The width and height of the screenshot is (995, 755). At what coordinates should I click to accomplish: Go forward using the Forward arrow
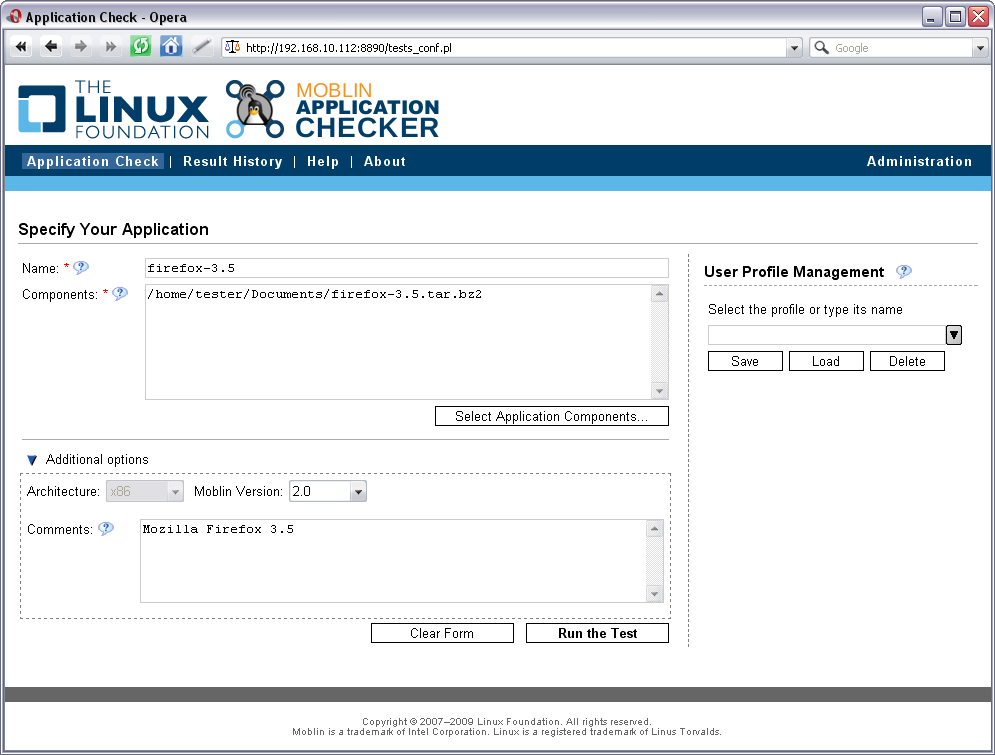coord(81,46)
